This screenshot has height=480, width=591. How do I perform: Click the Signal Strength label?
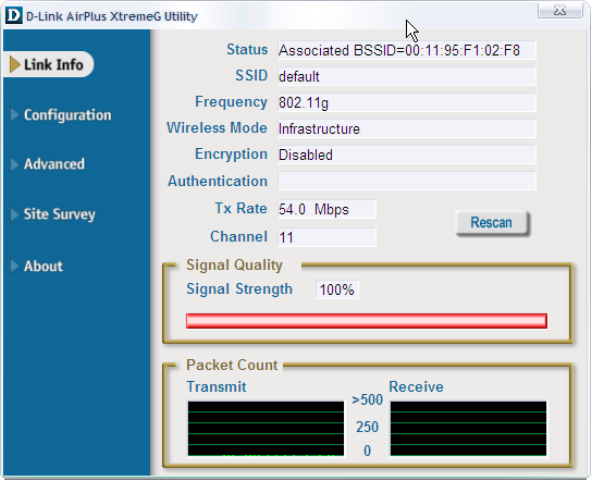point(239,289)
